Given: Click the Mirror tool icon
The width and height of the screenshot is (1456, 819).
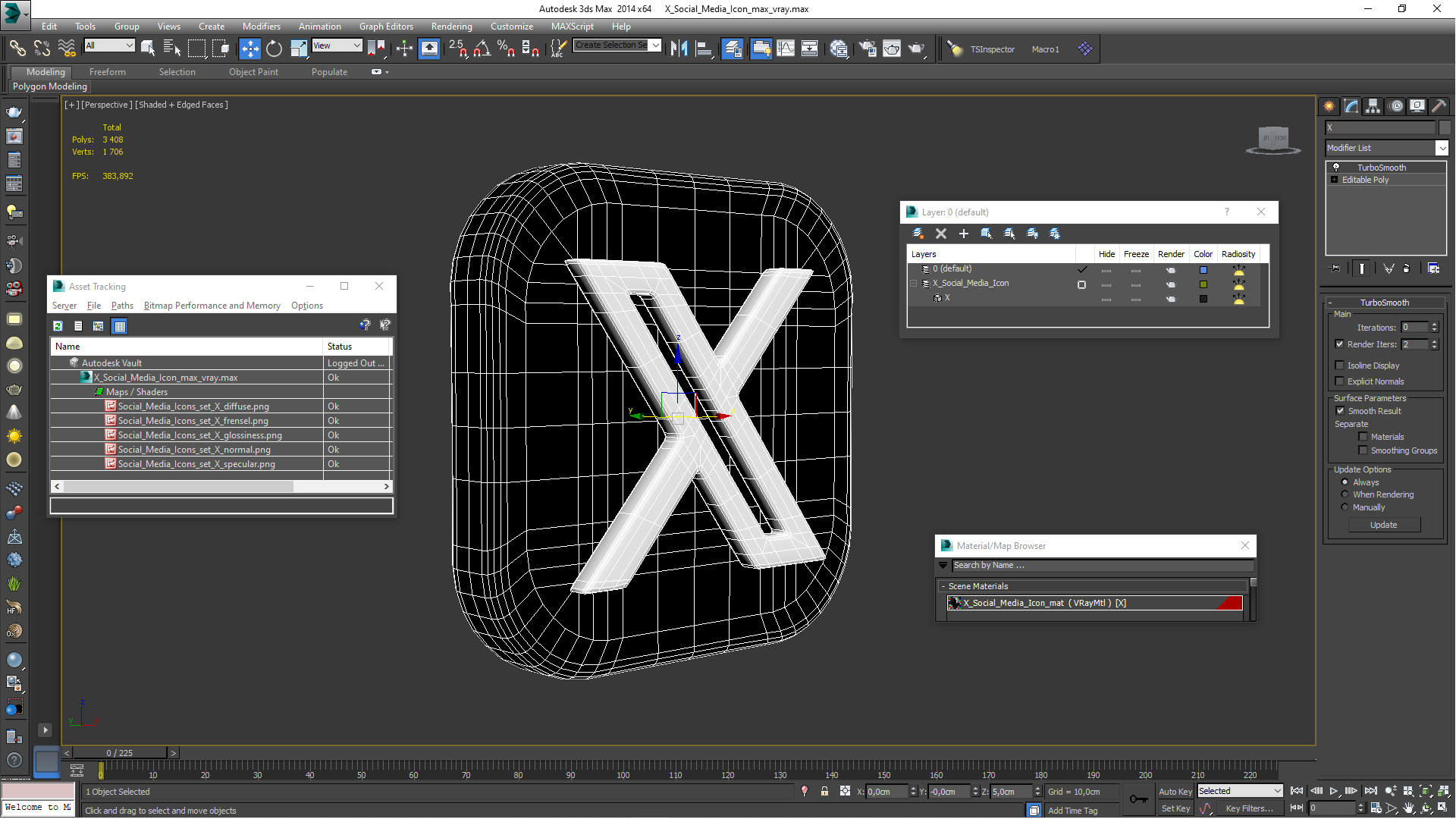Looking at the screenshot, I should [x=679, y=49].
